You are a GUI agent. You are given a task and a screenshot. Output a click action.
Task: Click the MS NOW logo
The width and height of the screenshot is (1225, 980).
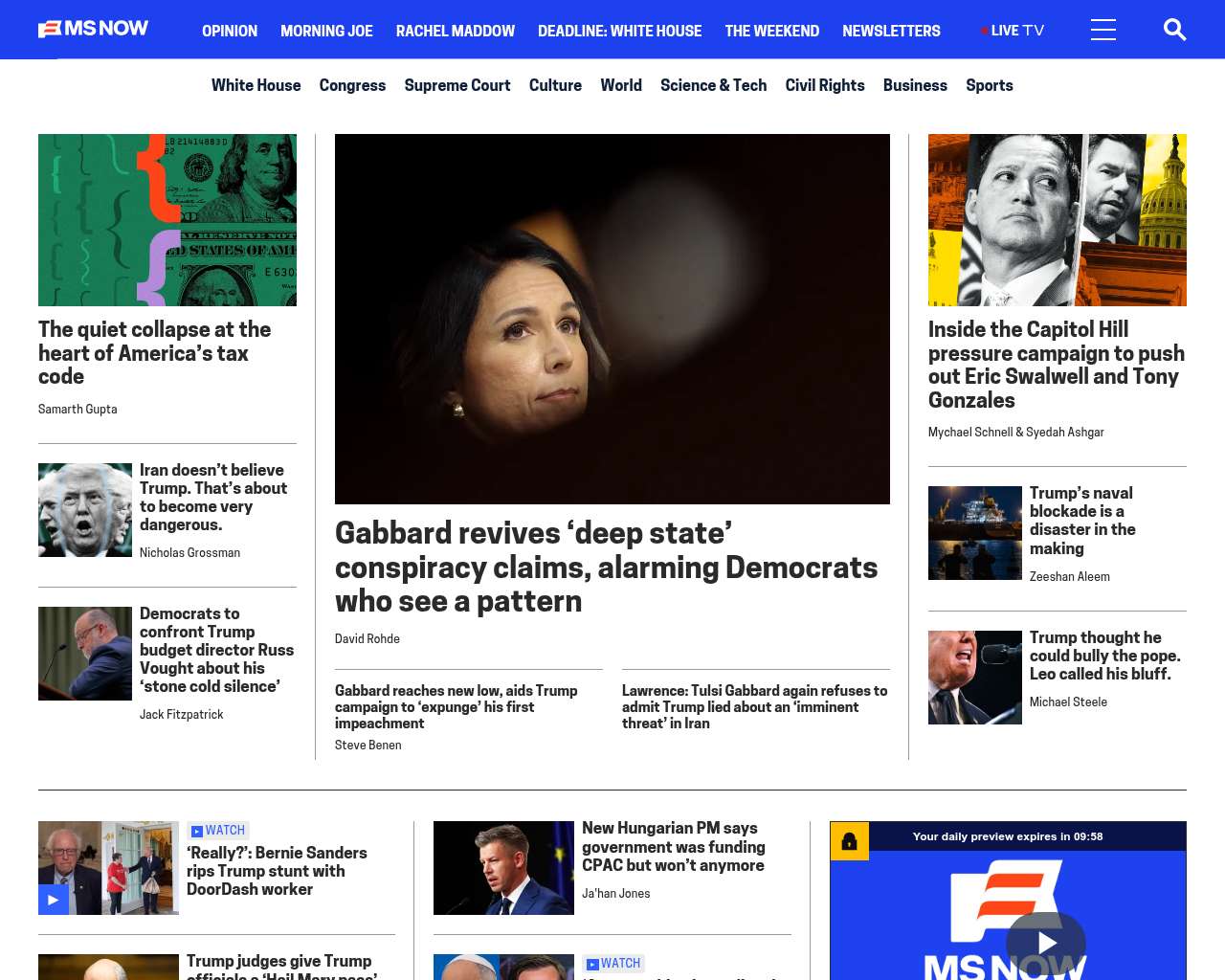[x=93, y=30]
